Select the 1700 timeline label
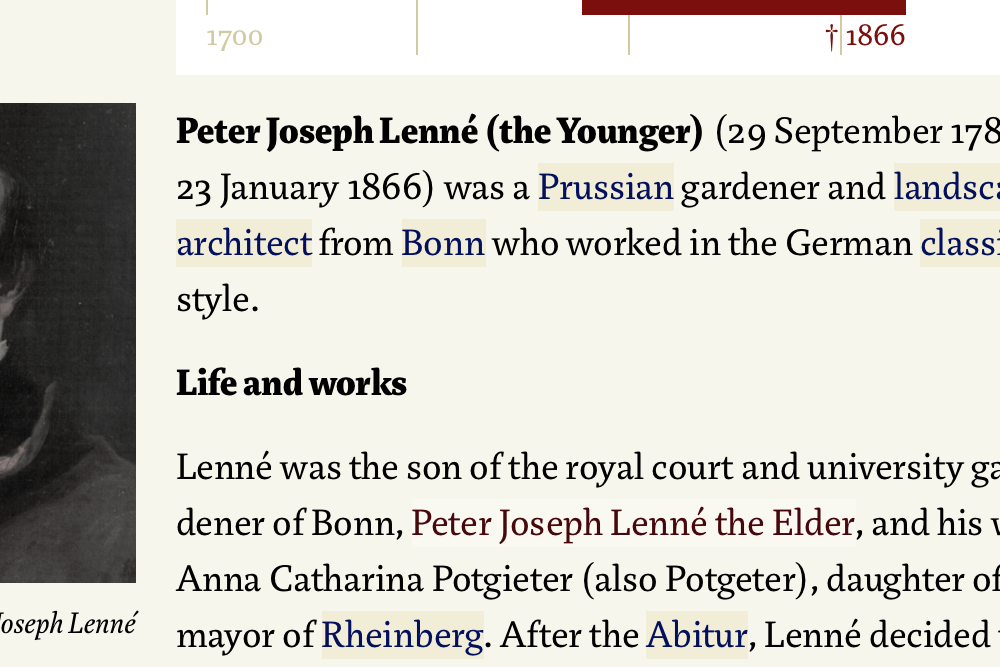 (234, 39)
